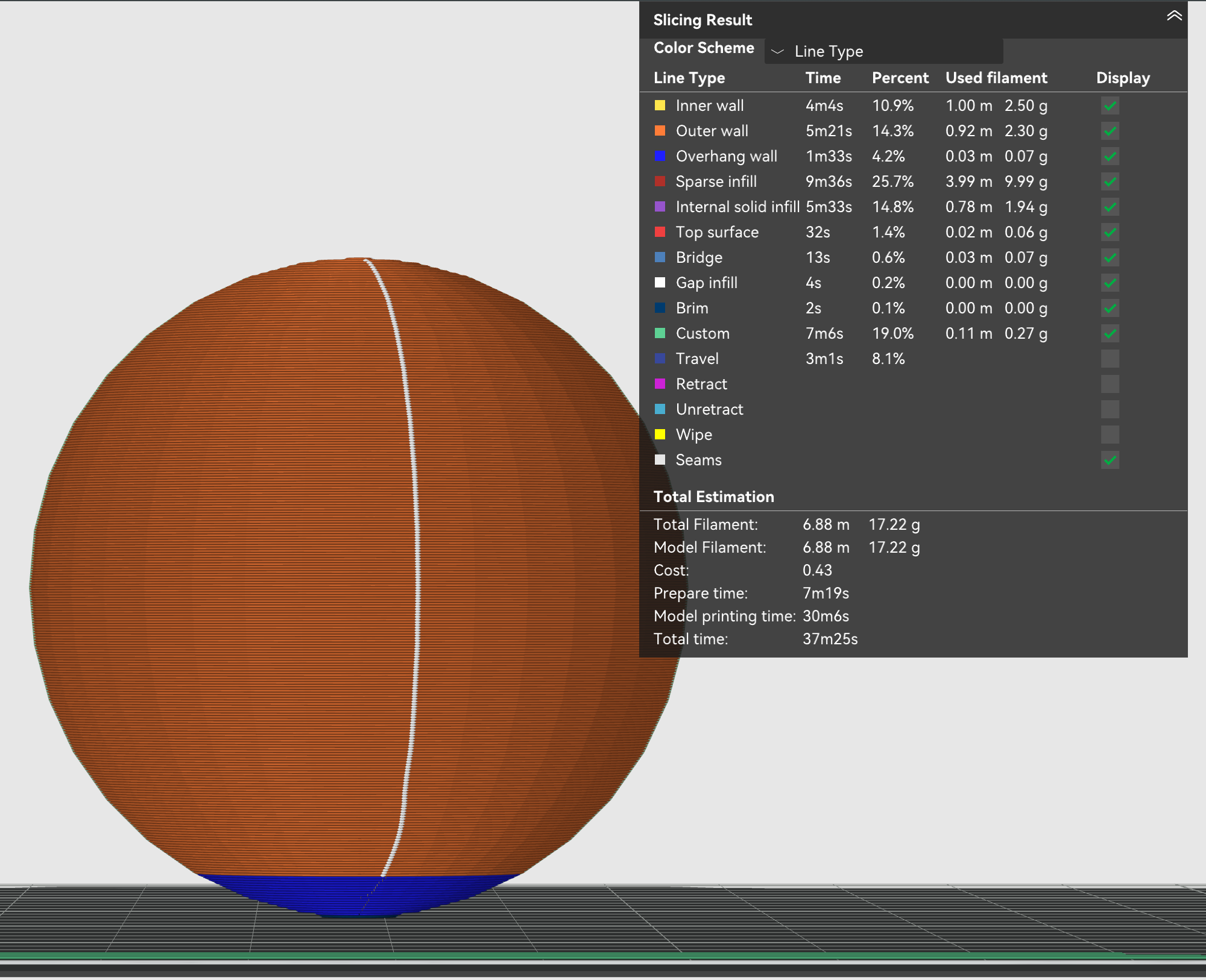
Task: Click the Gap infill row label
Action: click(706, 283)
